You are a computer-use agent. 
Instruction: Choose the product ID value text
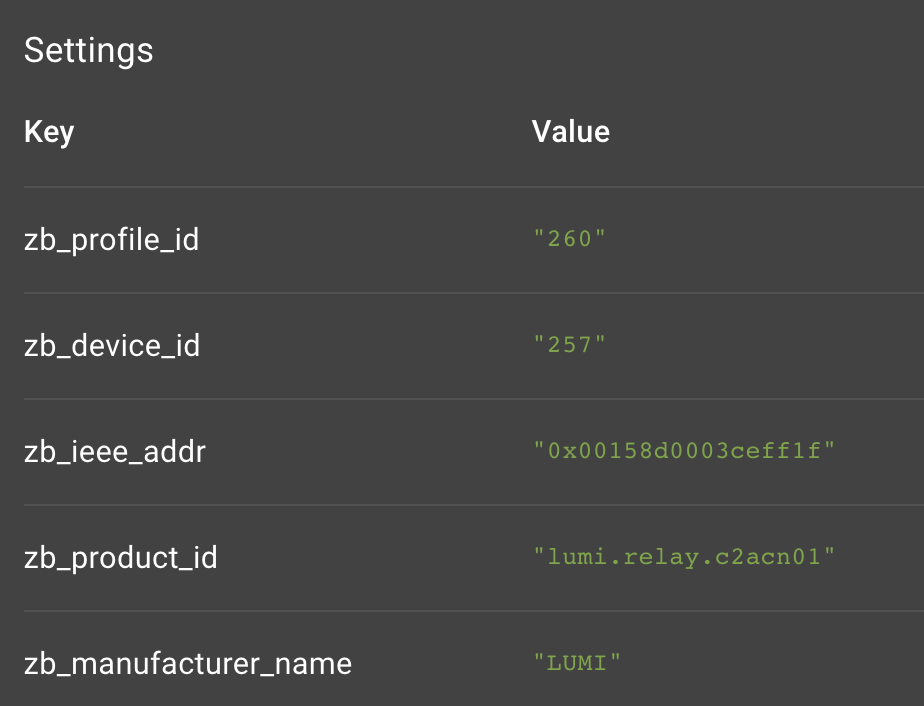click(684, 558)
